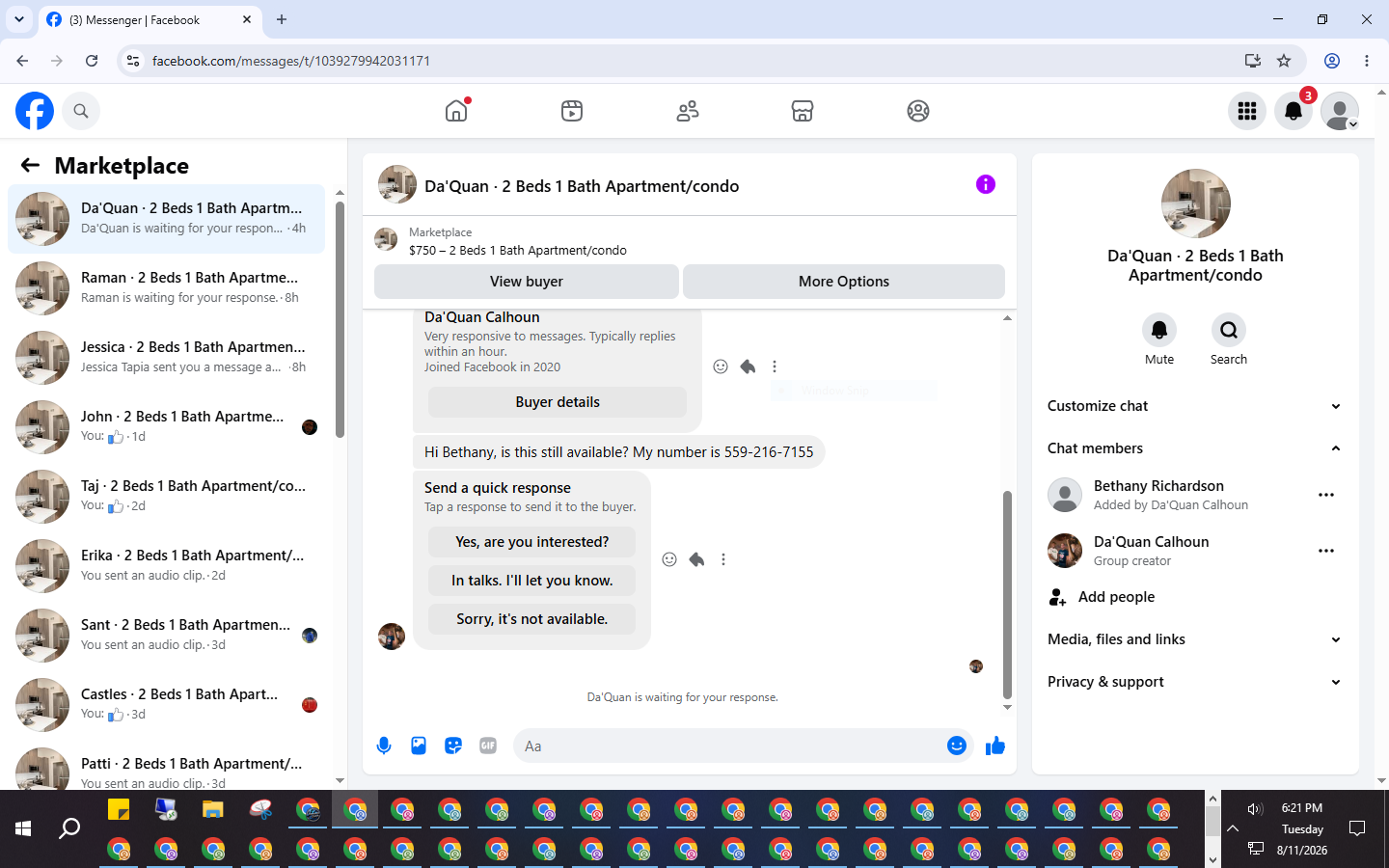The height and width of the screenshot is (868, 1389).
Task: Open the browser tab search dropdown
Action: 19,19
